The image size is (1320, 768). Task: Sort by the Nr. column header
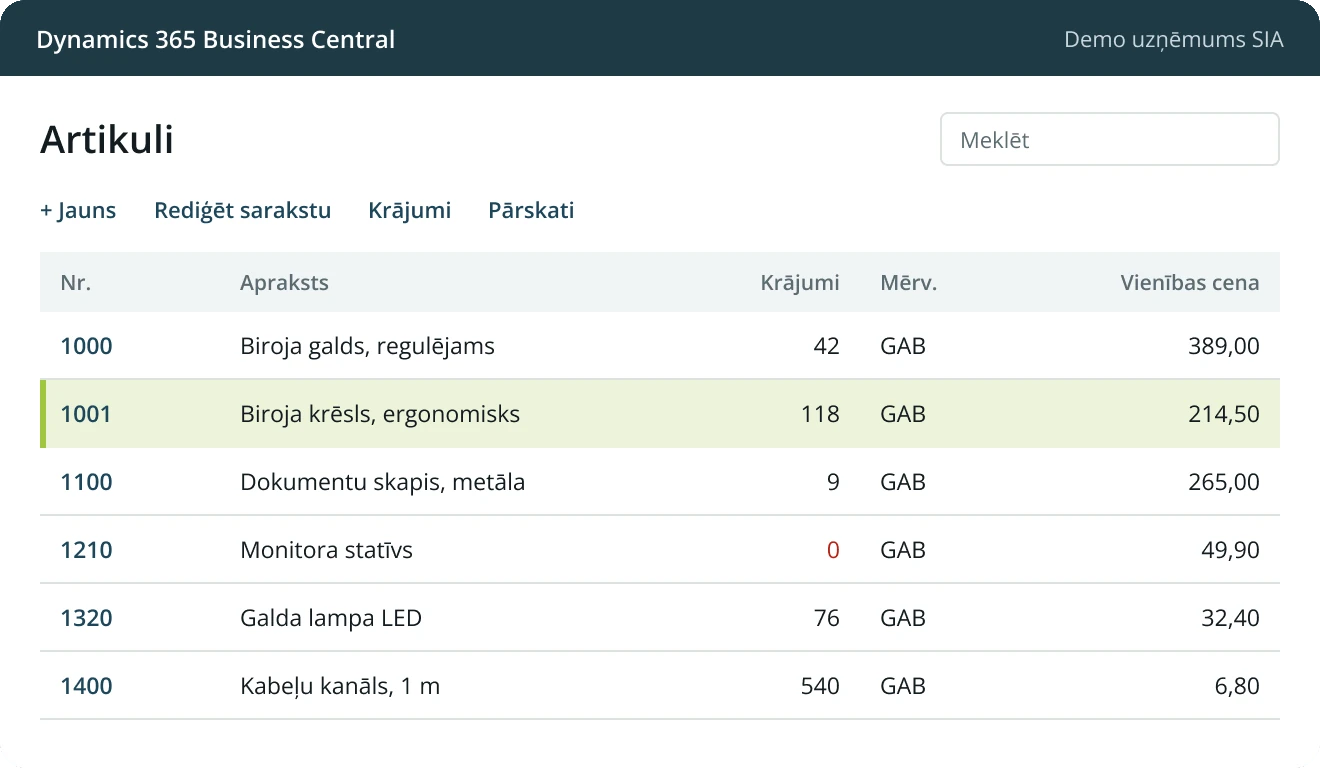75,282
